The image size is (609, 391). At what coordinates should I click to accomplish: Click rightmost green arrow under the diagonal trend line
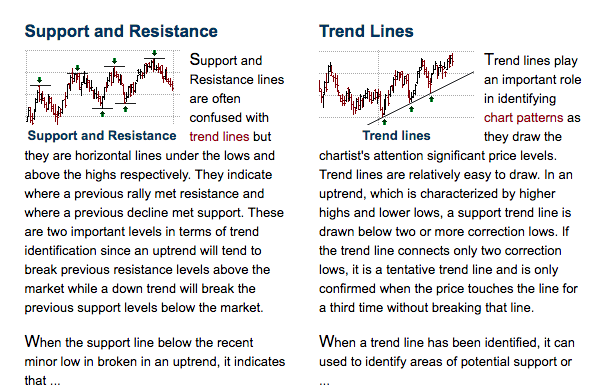tap(431, 99)
